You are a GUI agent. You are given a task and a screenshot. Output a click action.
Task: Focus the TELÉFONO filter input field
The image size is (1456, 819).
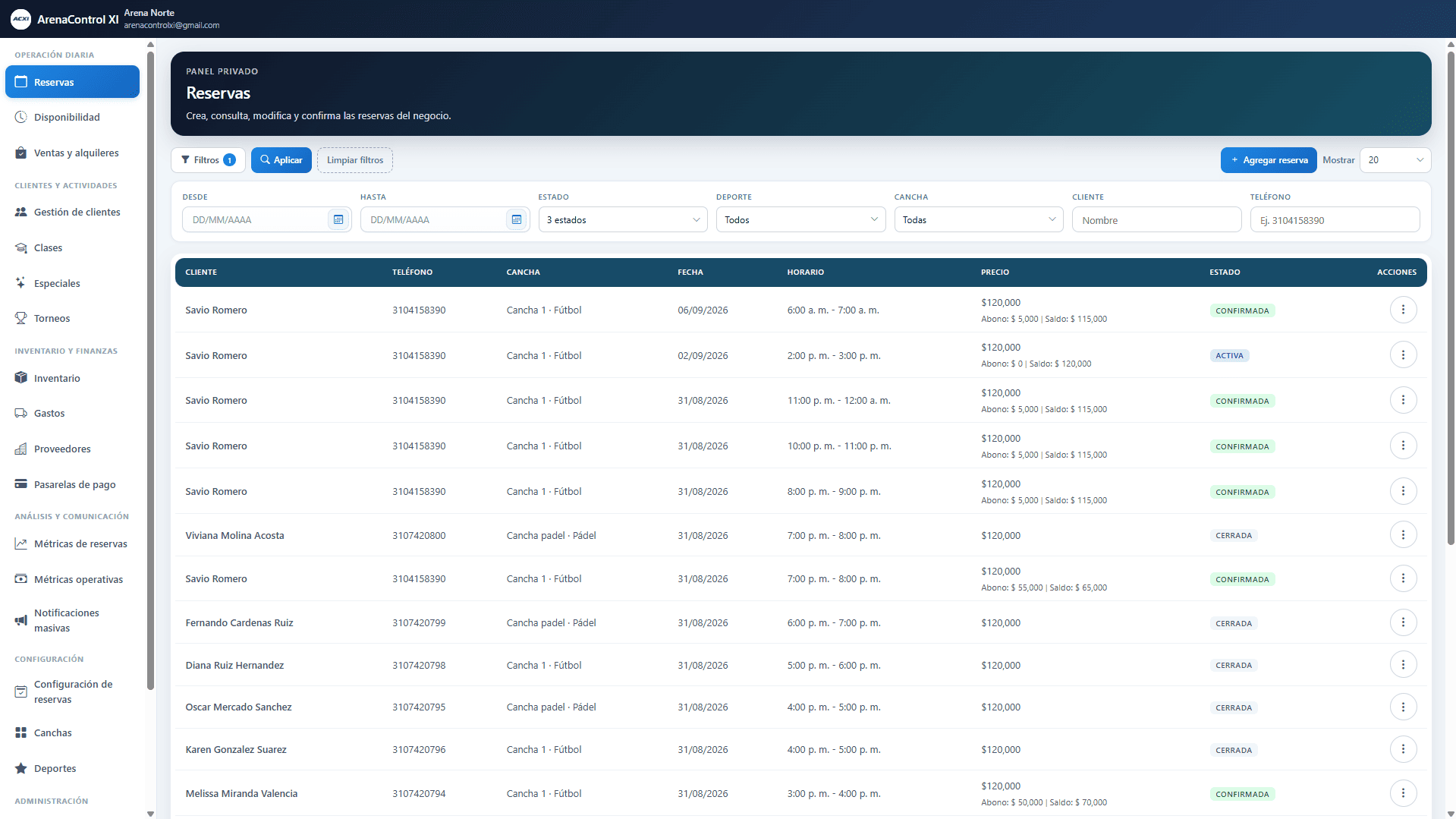1335,220
